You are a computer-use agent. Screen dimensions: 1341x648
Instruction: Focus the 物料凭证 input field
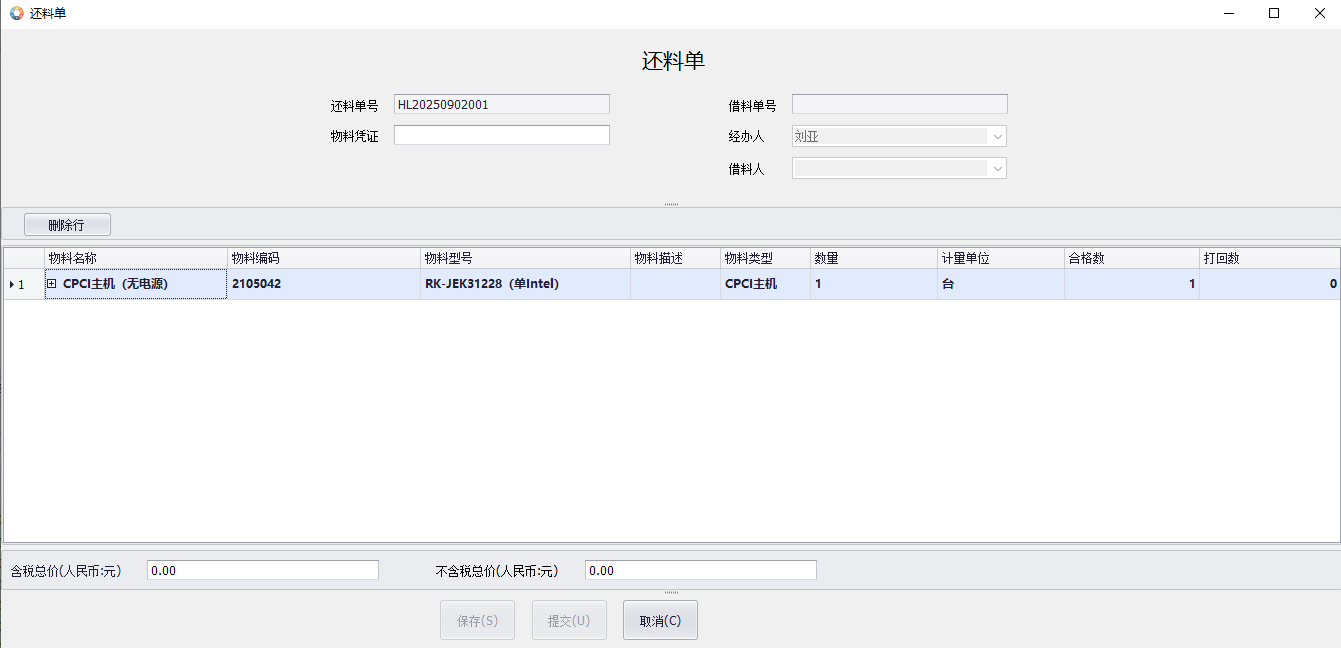tap(501, 135)
